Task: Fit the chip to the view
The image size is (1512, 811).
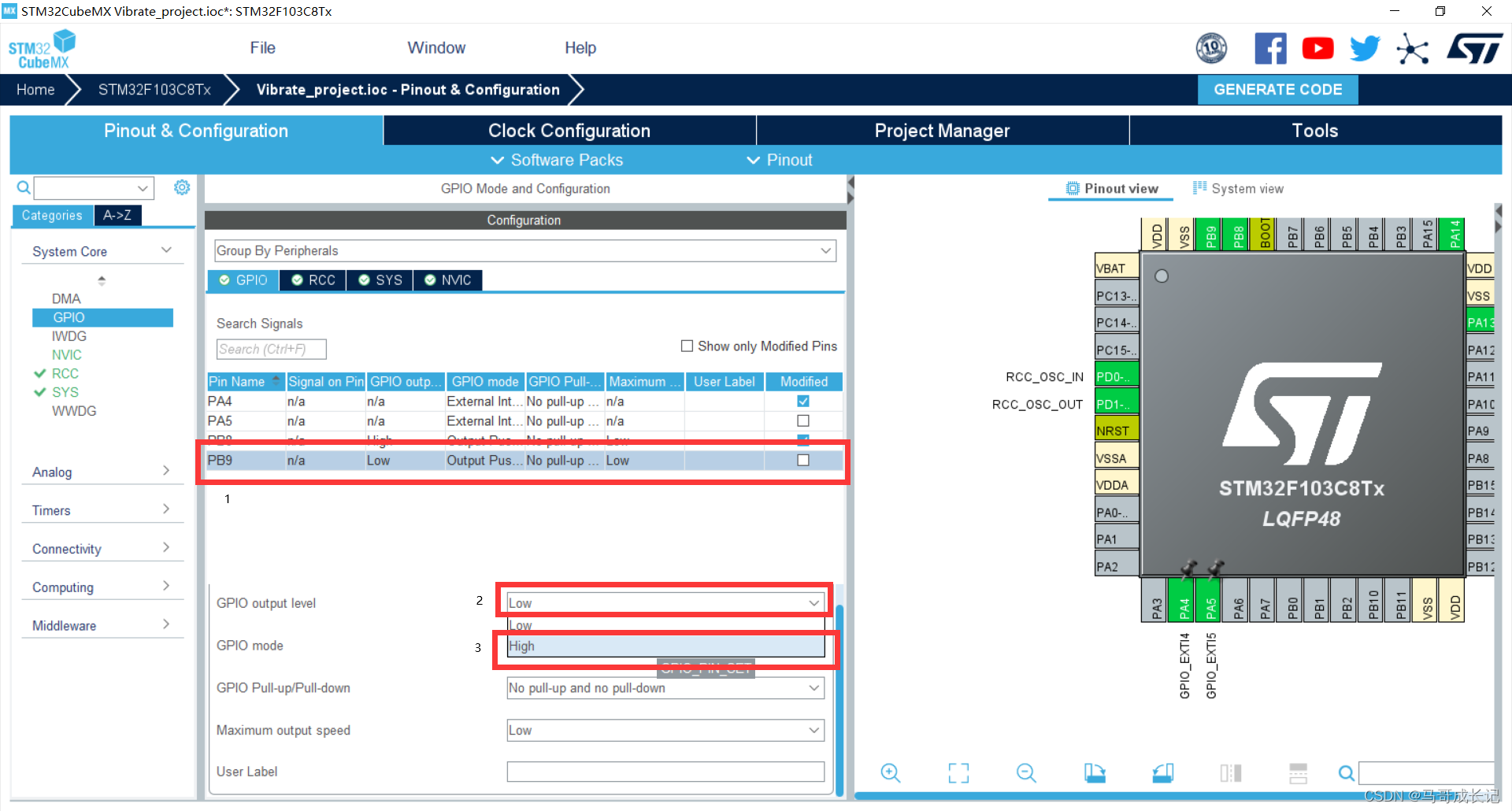Action: click(x=958, y=773)
